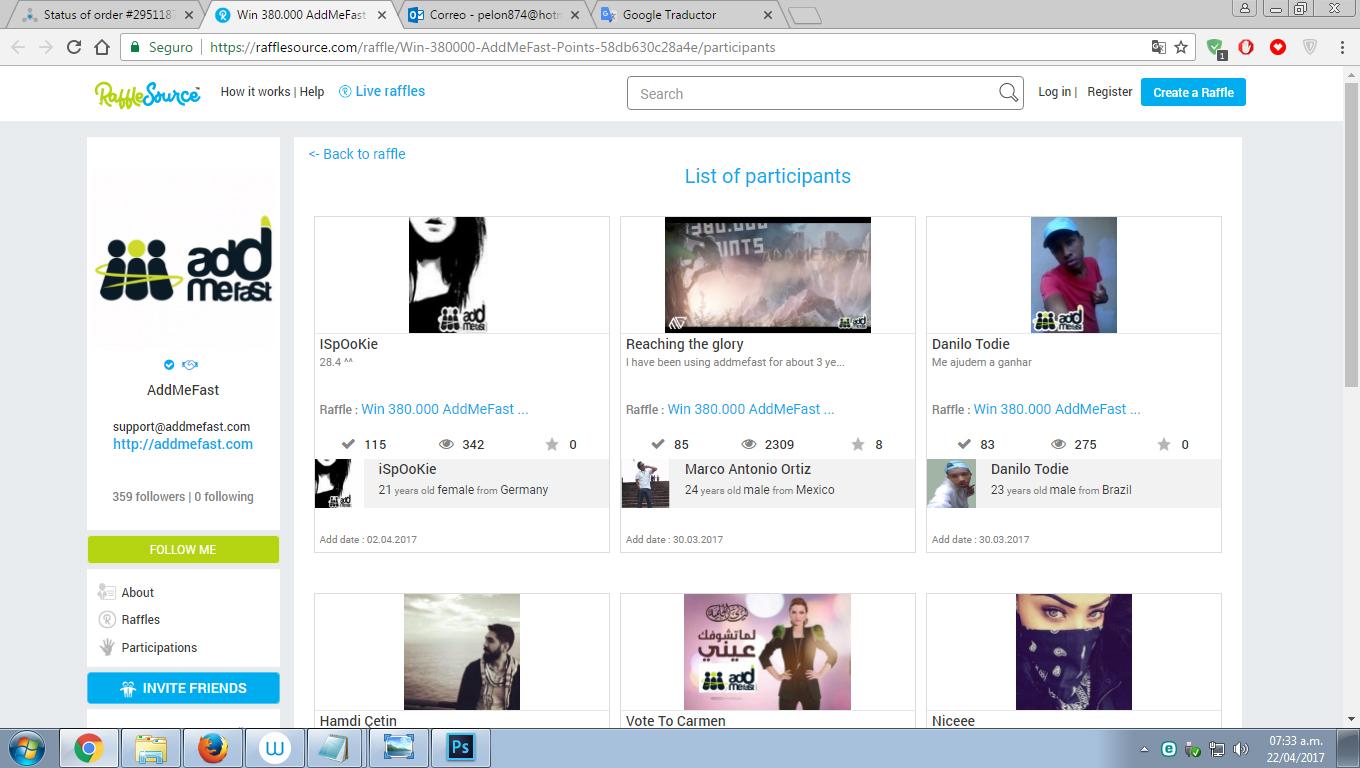Click the views eye icon on Danilo Todie card

point(1057,444)
